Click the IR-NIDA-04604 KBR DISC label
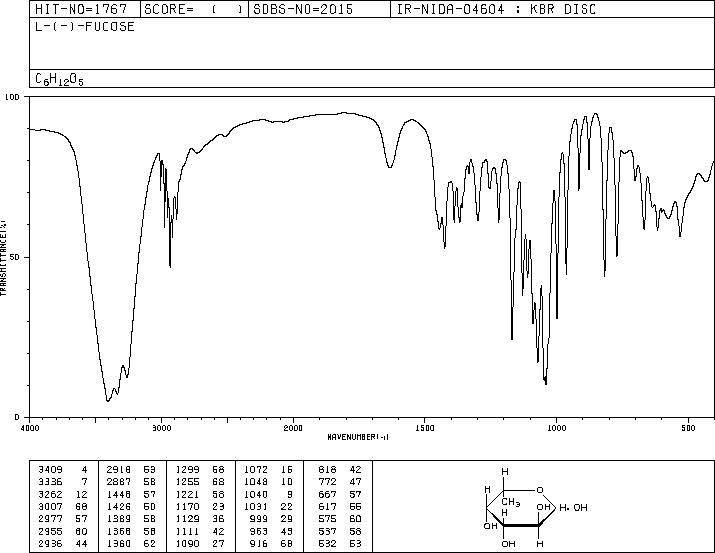The width and height of the screenshot is (715, 553). (x=496, y=9)
